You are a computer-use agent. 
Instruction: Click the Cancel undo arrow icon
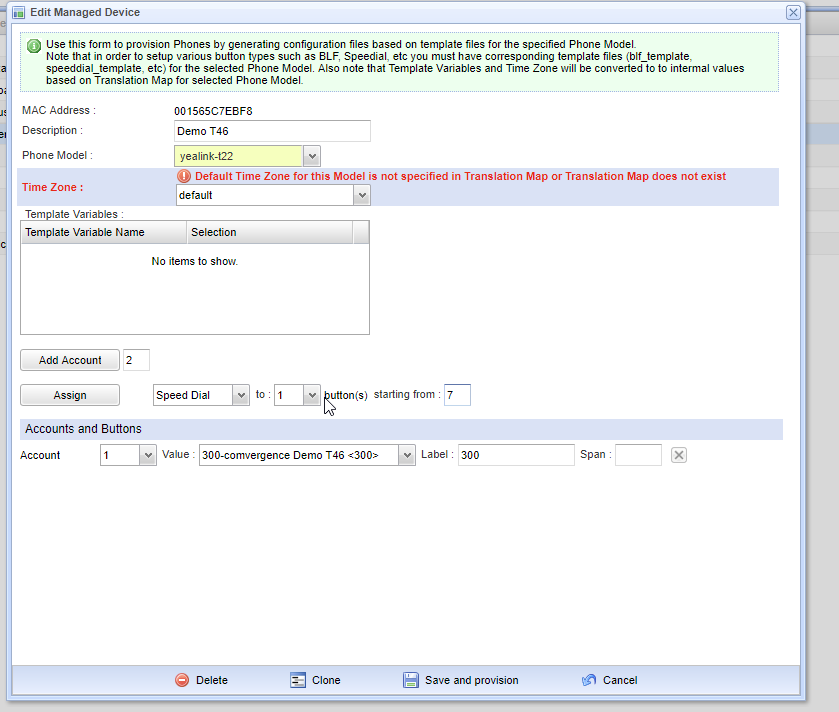(x=589, y=680)
